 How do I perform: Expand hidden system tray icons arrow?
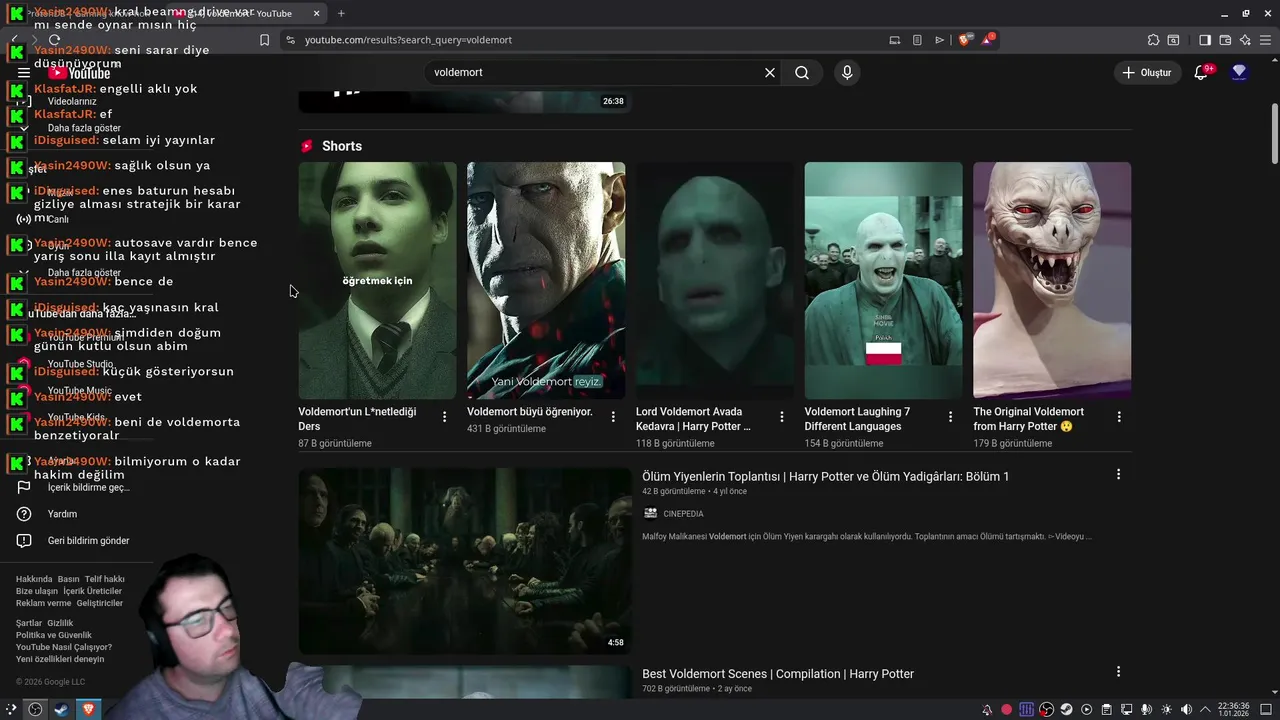[1204, 710]
